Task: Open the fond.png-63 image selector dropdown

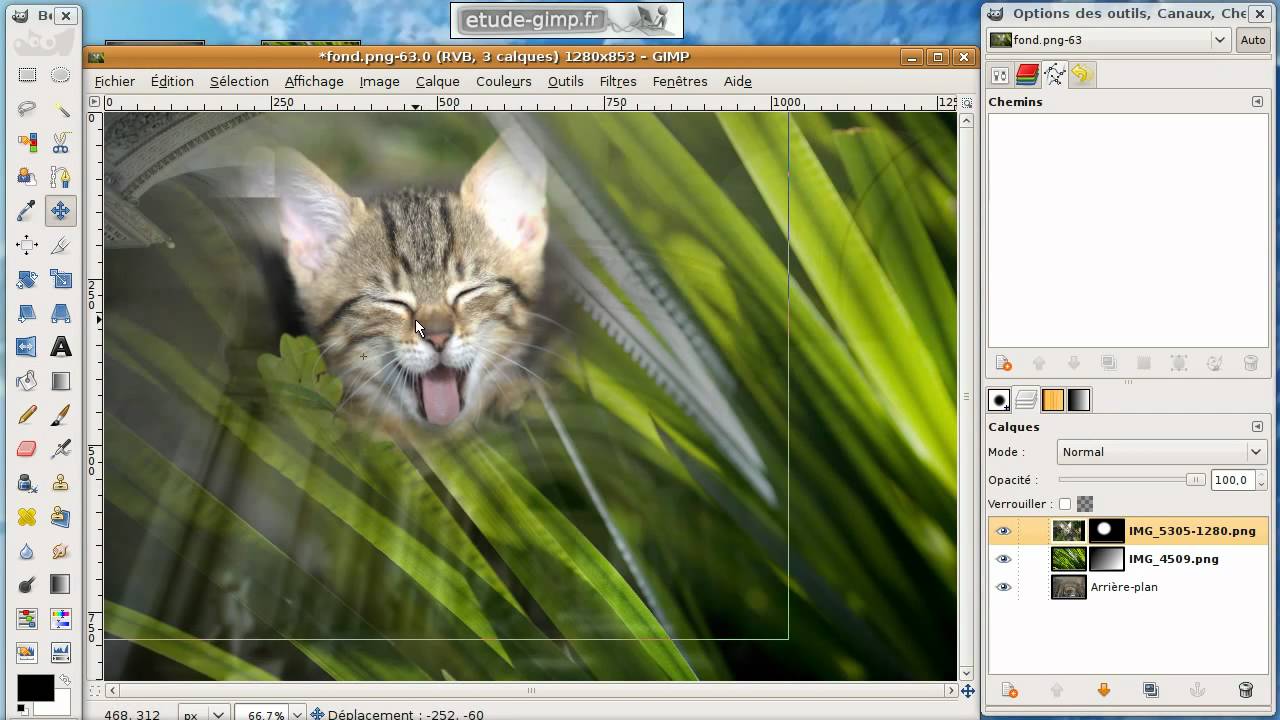Action: [x=1109, y=40]
